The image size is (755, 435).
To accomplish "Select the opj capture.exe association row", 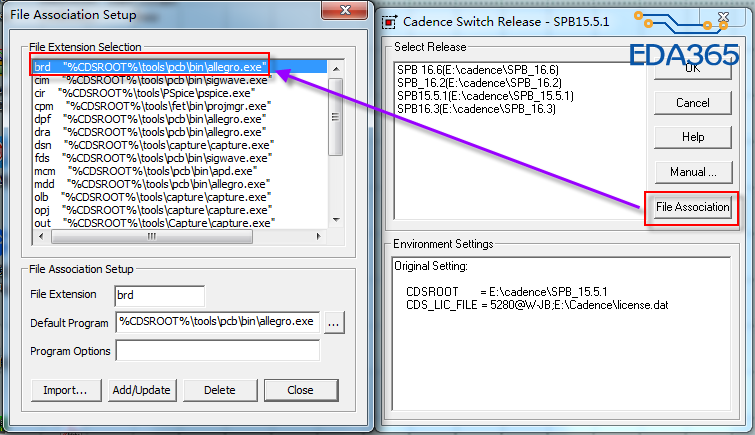I will point(180,210).
